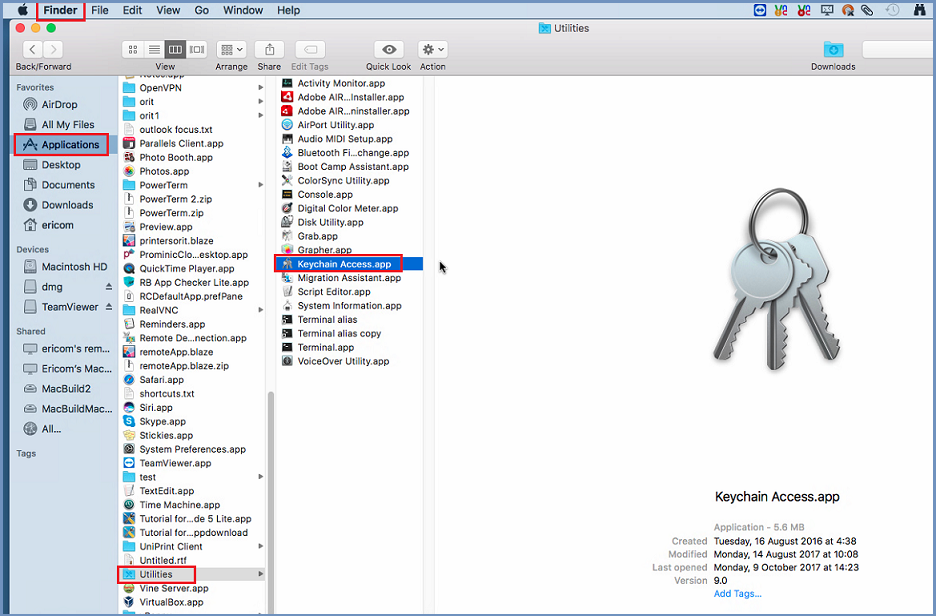
Task: Open the Help menu
Action: 288,10
